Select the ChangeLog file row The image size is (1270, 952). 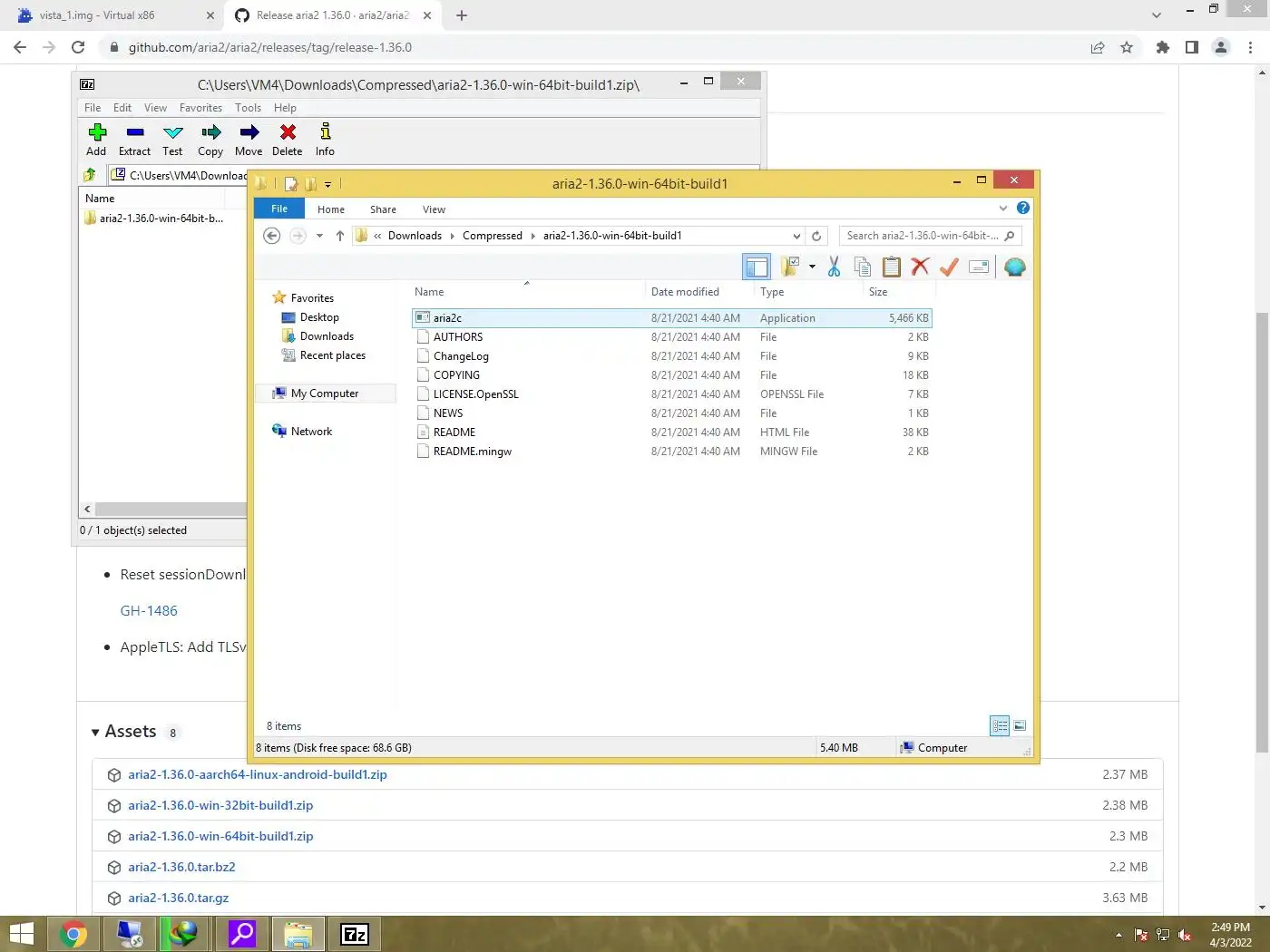pyautogui.click(x=671, y=356)
